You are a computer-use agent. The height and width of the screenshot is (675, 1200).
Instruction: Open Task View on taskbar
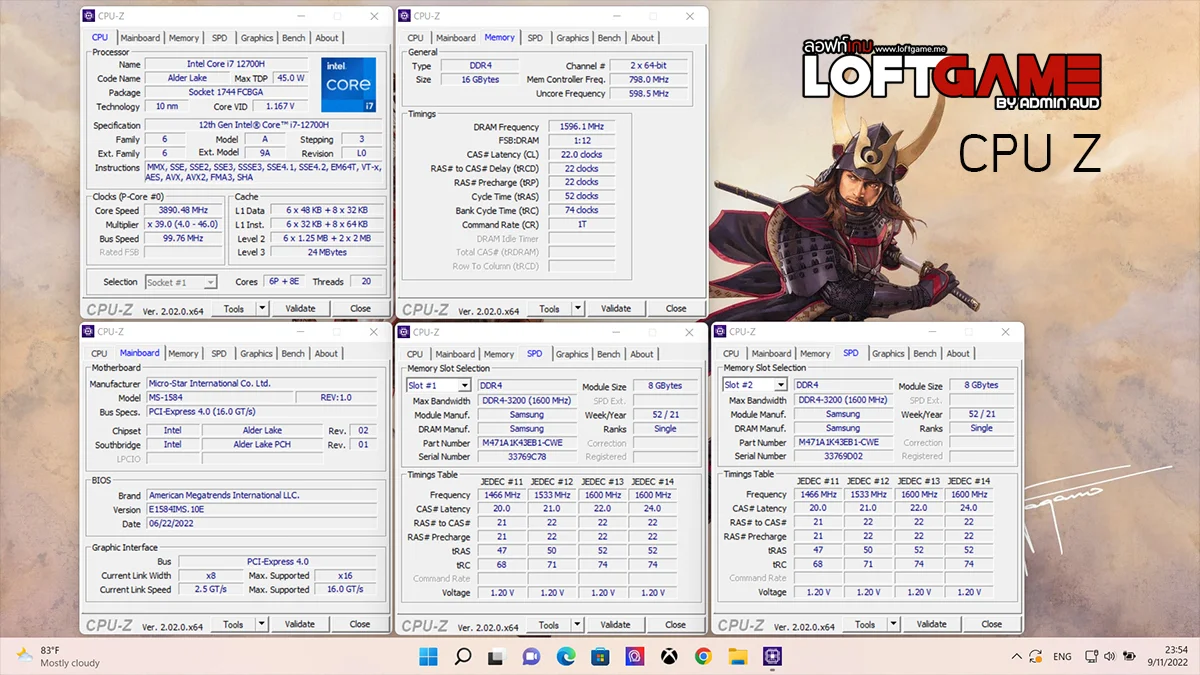[497, 657]
